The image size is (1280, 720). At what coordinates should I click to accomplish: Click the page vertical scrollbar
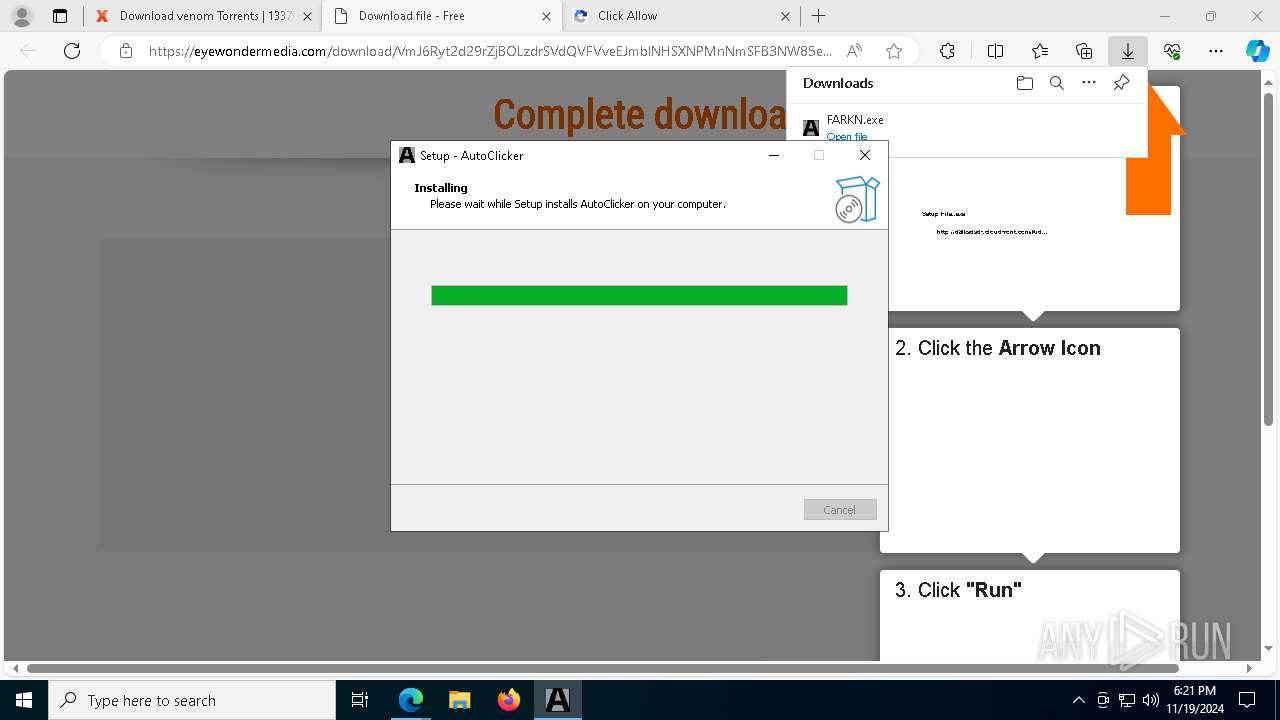[x=1269, y=260]
